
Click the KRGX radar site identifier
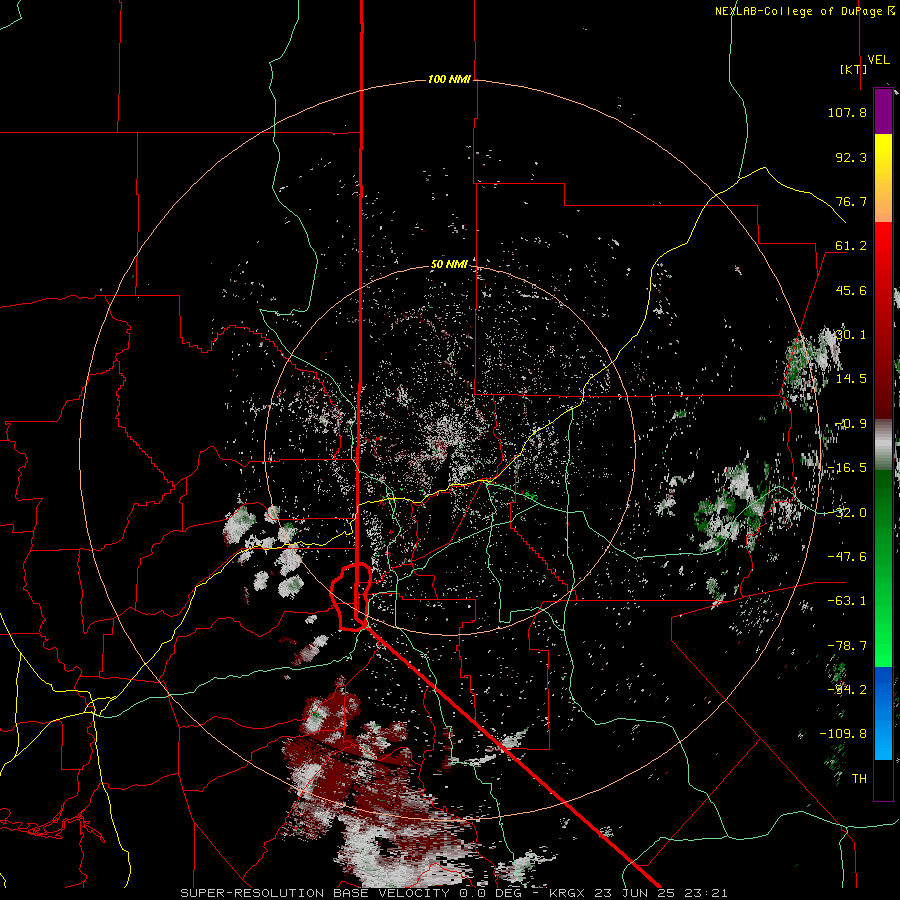tap(569, 893)
